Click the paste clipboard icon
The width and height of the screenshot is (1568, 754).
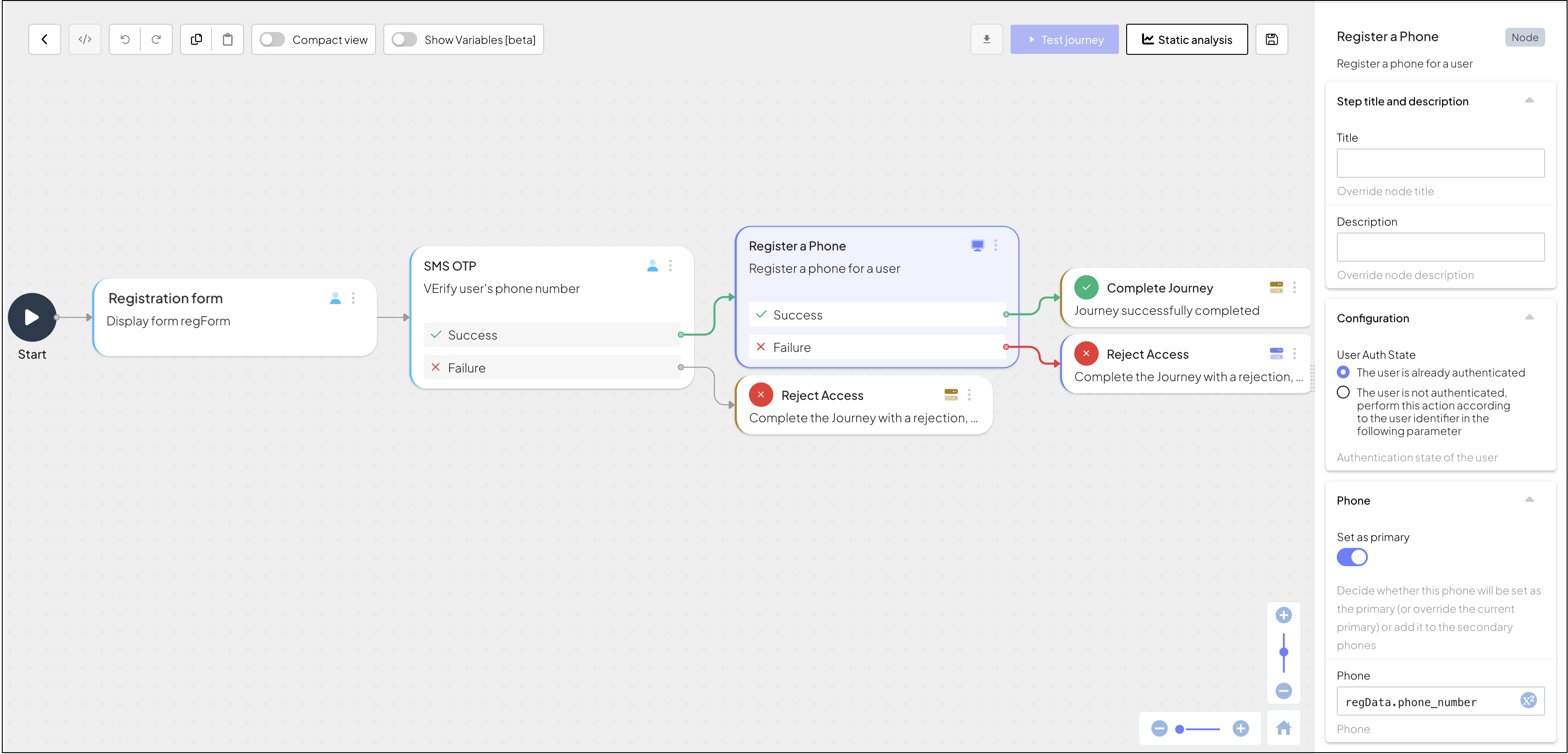[228, 40]
